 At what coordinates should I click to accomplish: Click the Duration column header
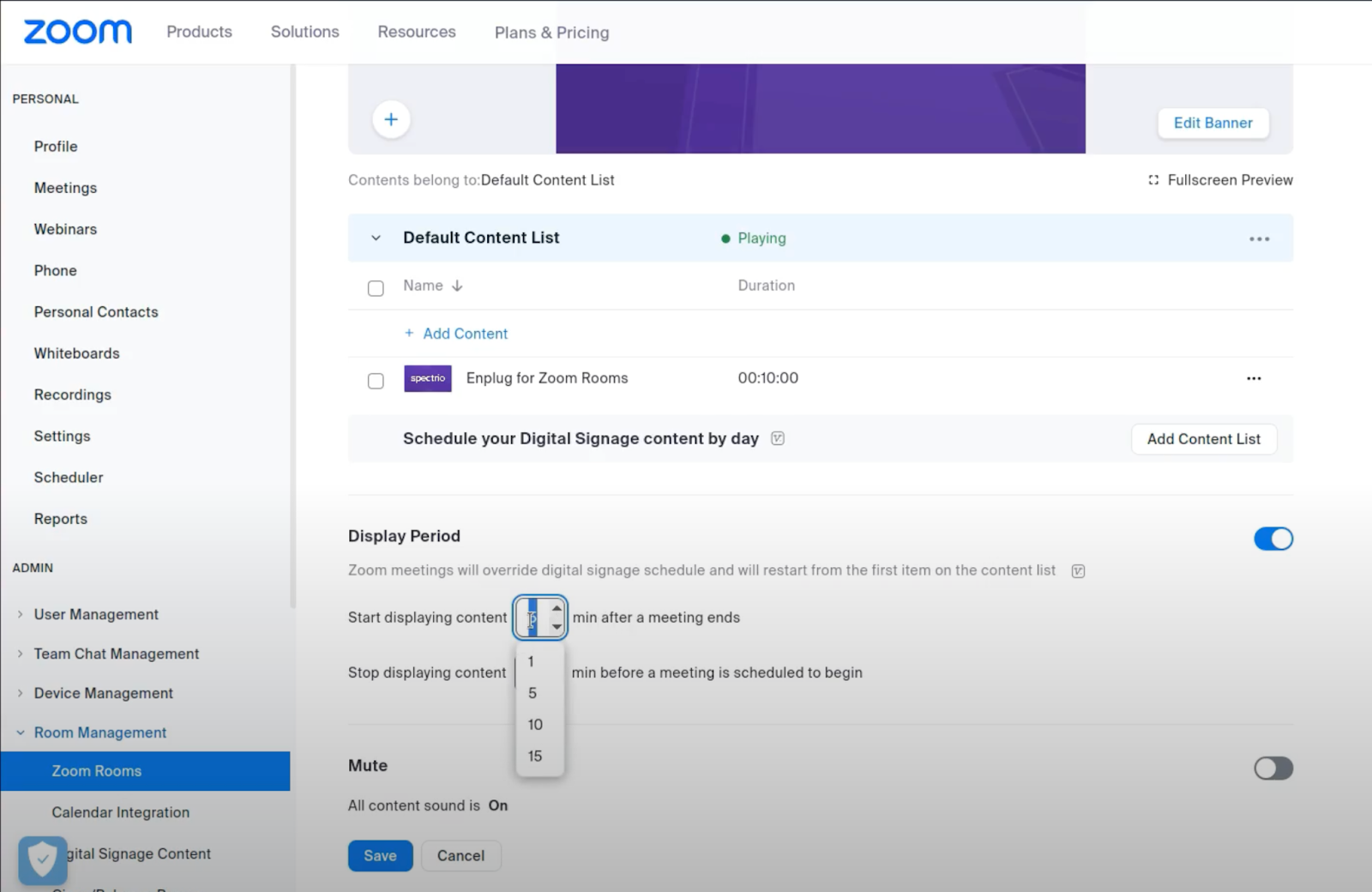[x=767, y=286]
